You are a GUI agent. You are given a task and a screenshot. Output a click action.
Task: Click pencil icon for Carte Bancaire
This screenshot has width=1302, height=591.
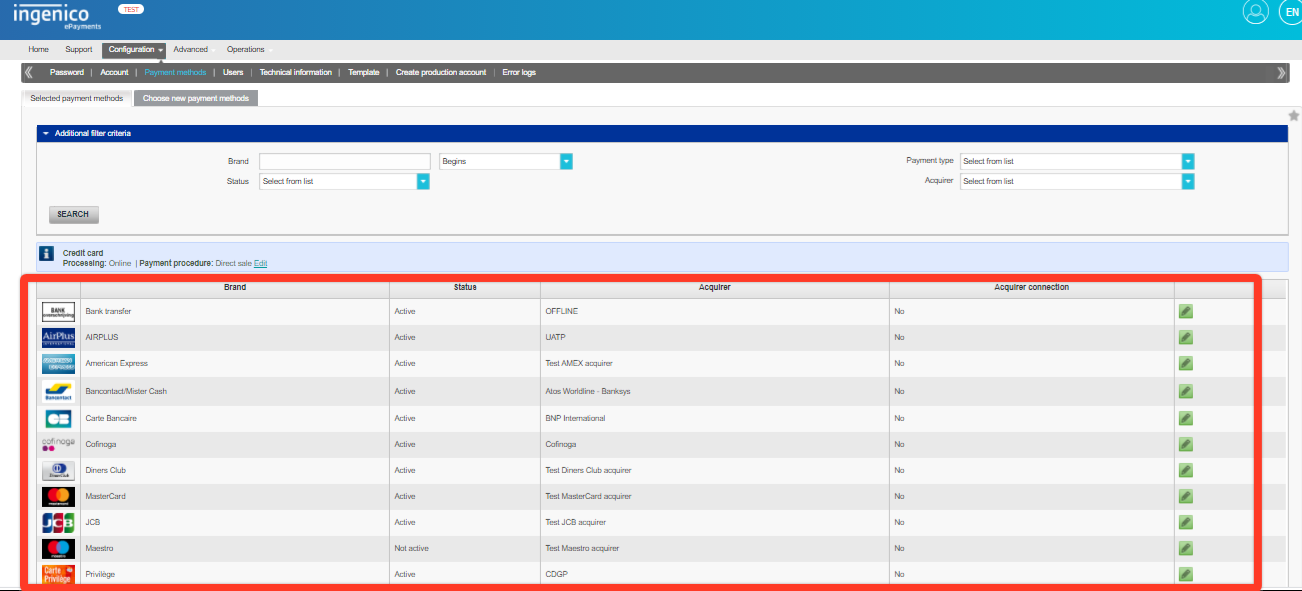[x=1186, y=418]
